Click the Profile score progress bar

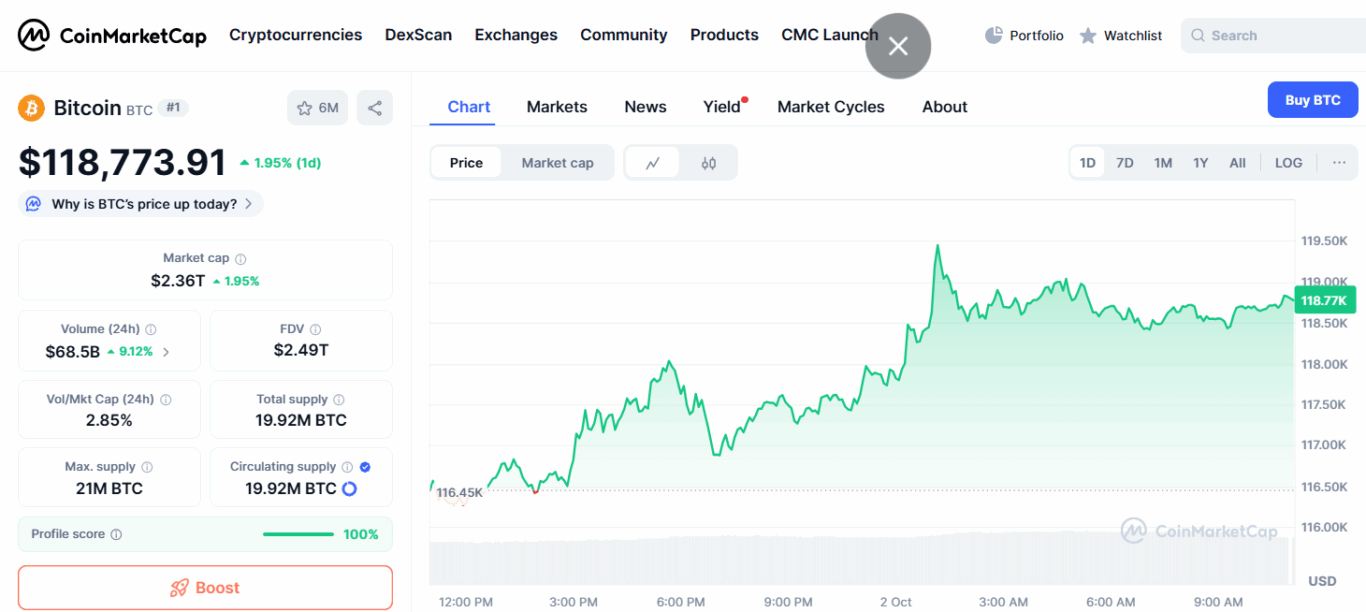(298, 535)
